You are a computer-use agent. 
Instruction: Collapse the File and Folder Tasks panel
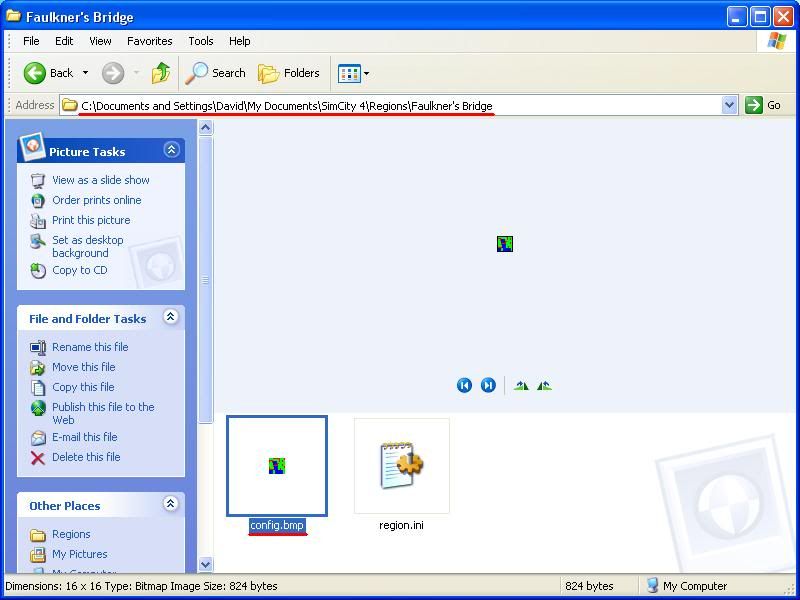click(x=171, y=317)
